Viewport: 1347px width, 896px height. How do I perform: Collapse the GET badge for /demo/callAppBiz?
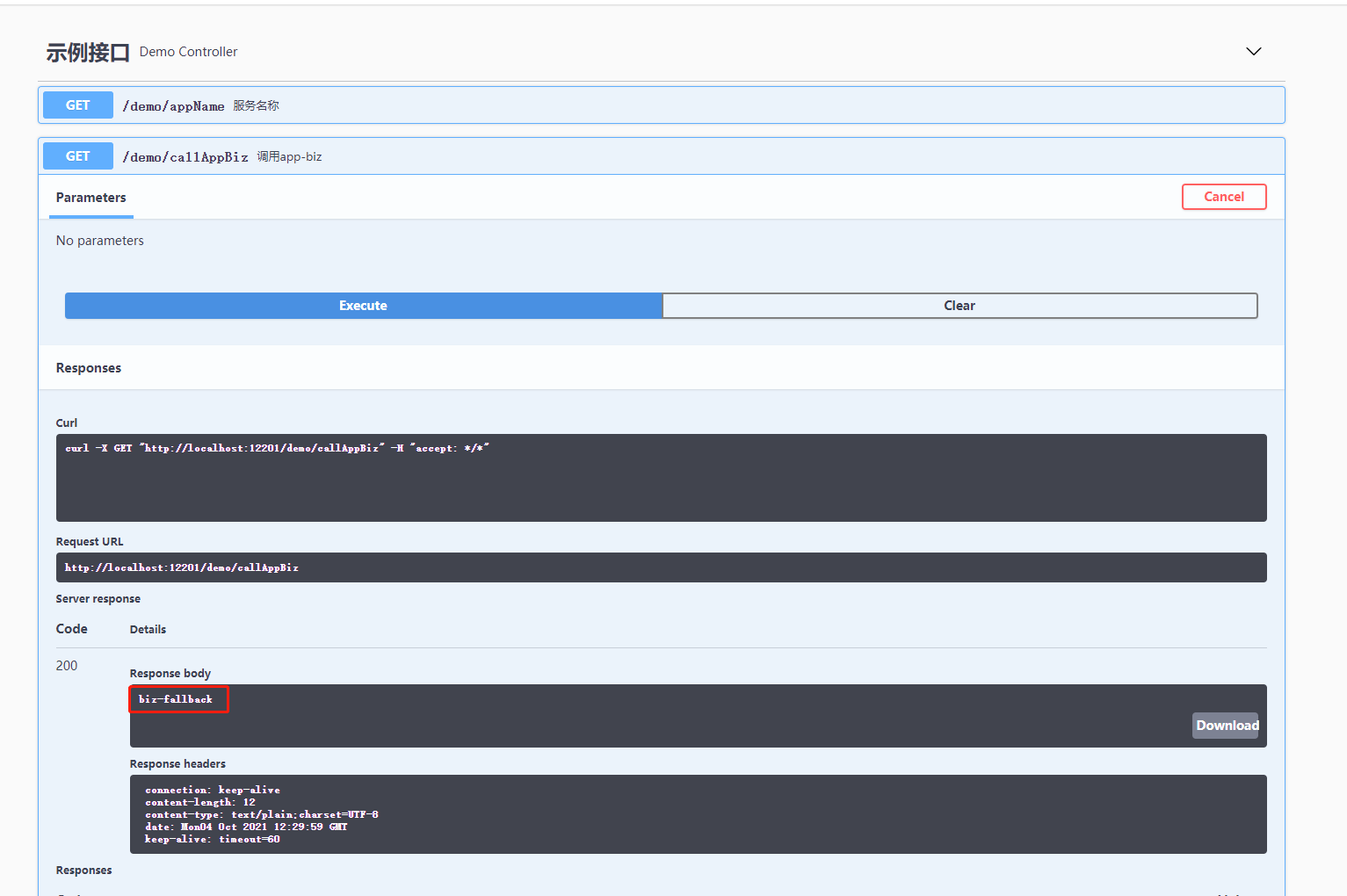(78, 156)
